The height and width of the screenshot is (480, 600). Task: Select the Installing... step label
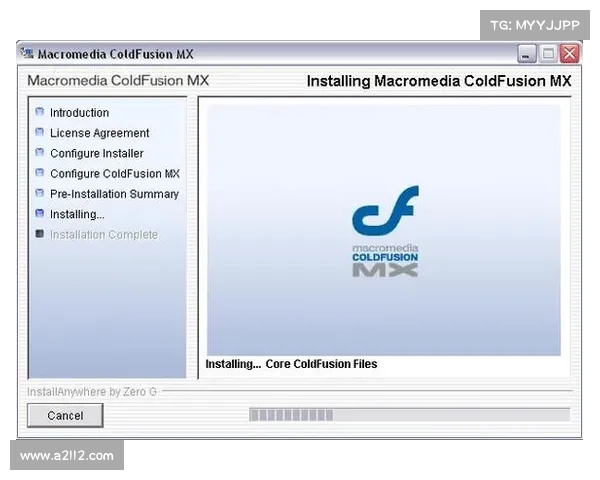[x=77, y=214]
